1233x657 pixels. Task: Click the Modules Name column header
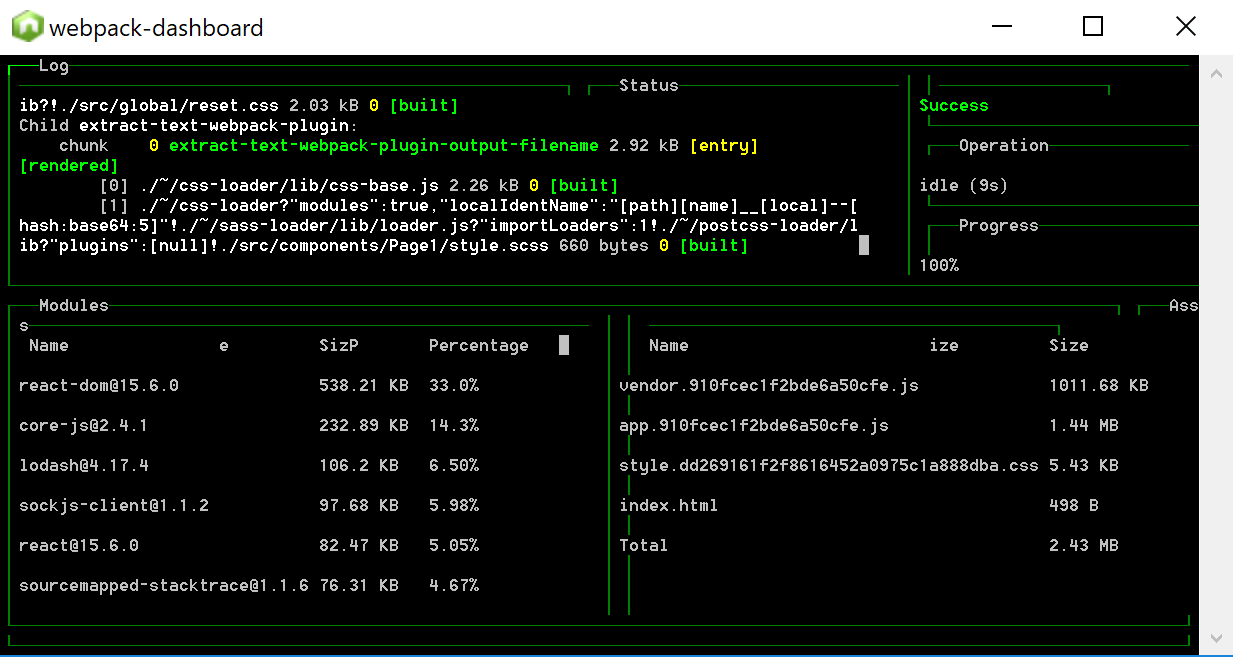click(49, 346)
